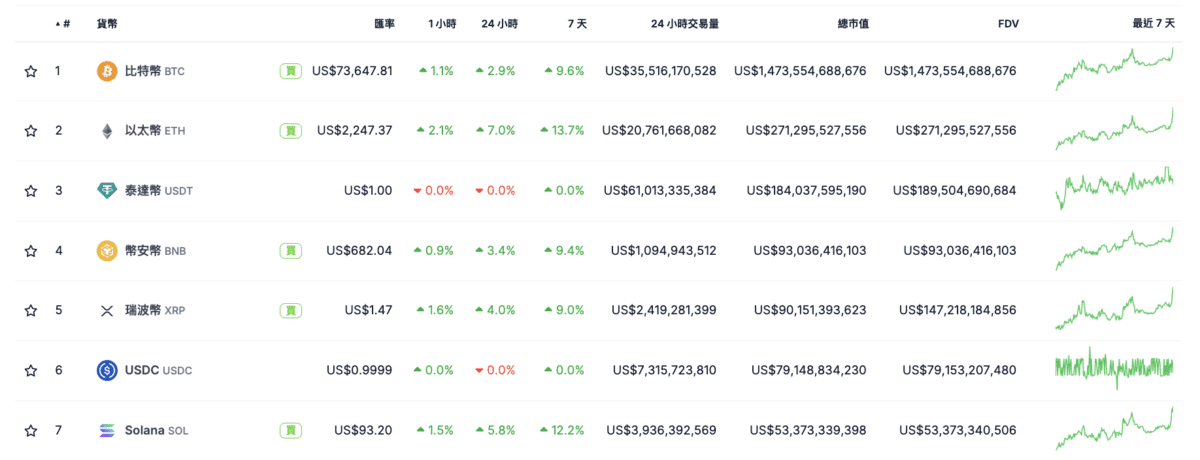Click the USDC coin logo
Screen dimensions: 1200x460
[107, 370]
